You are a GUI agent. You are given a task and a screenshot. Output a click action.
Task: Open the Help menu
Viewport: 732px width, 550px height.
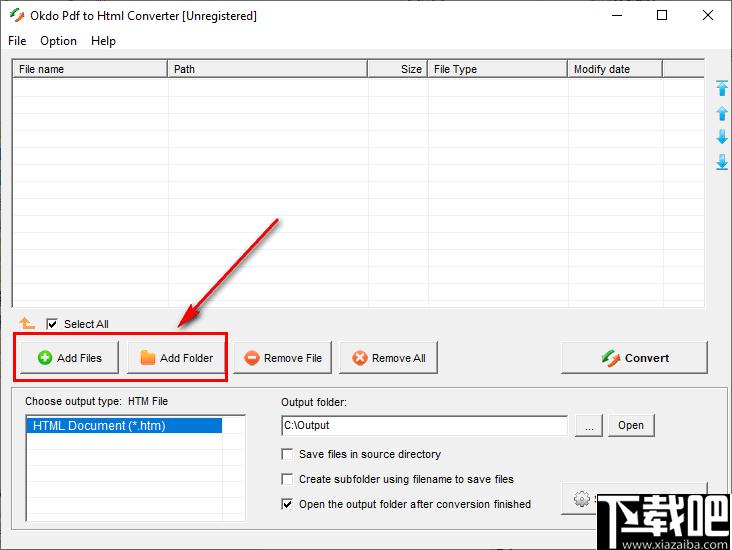tap(103, 41)
